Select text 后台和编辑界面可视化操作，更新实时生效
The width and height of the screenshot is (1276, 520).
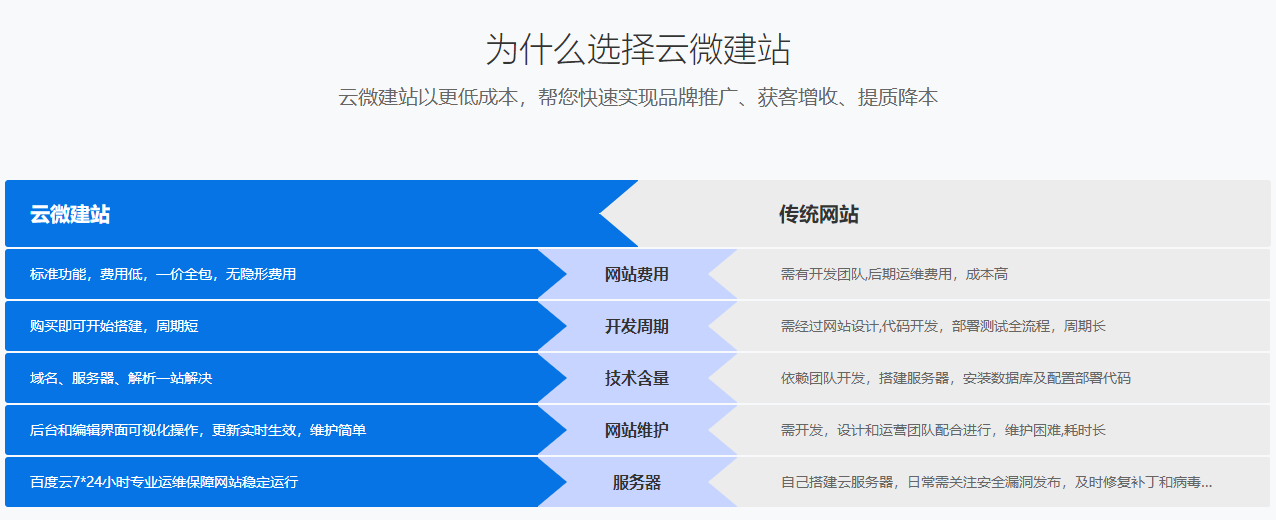point(163,430)
